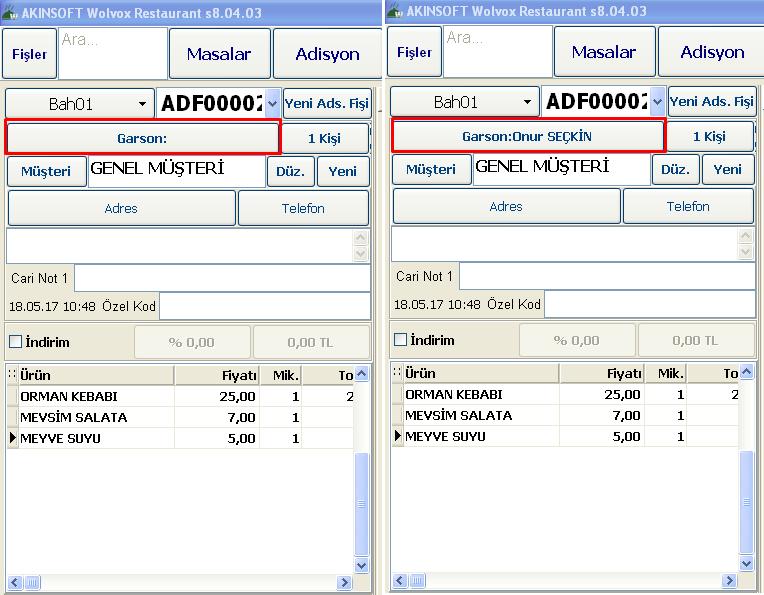The image size is (764, 595).
Task: Click Düz. button in right window
Action: click(676, 169)
